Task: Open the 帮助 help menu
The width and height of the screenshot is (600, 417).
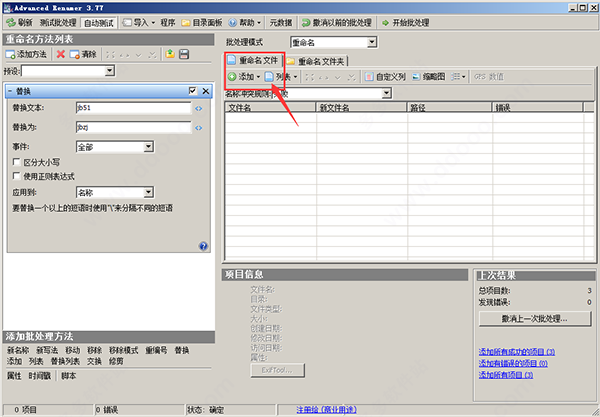Action: [246, 23]
